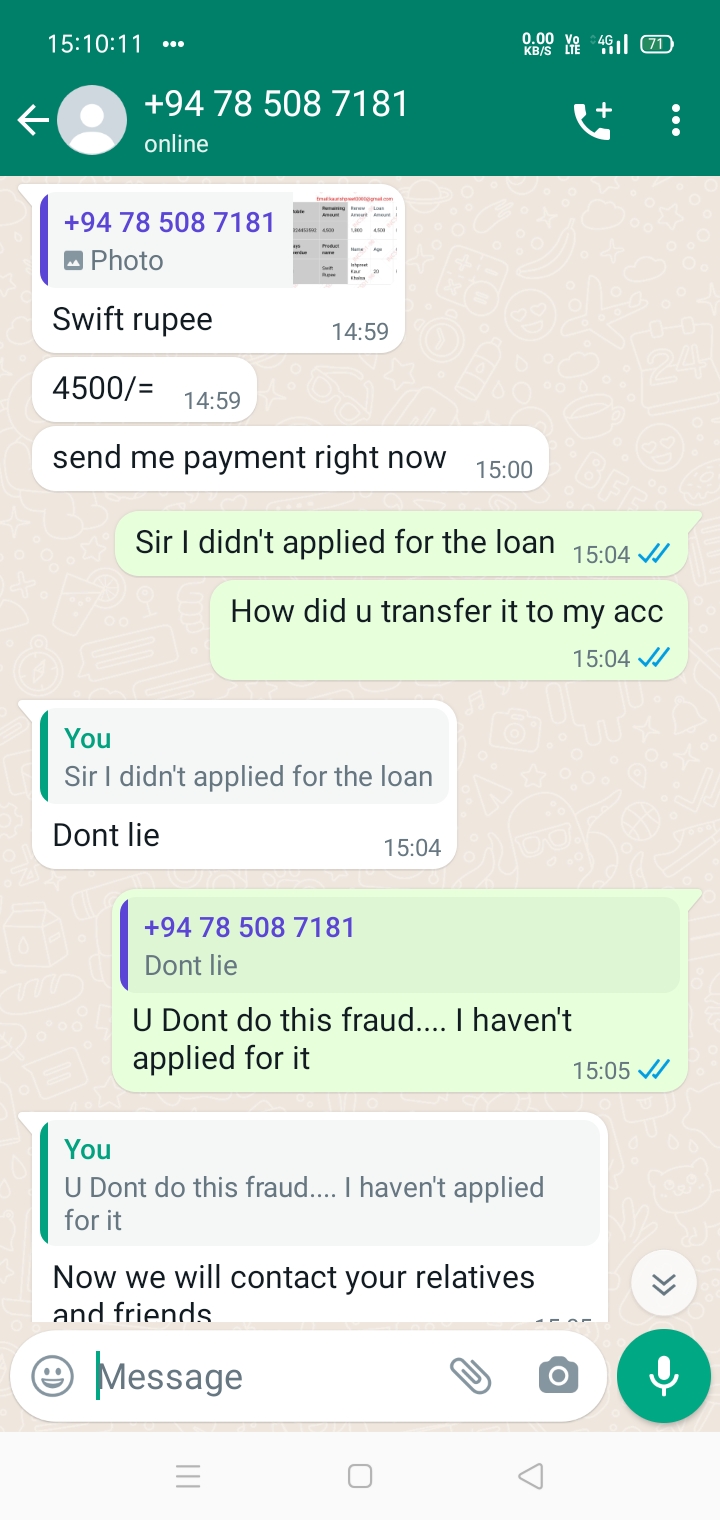Viewport: 720px width, 1520px height.
Task: Tap the back arrow to leave the chat
Action: tap(32, 121)
